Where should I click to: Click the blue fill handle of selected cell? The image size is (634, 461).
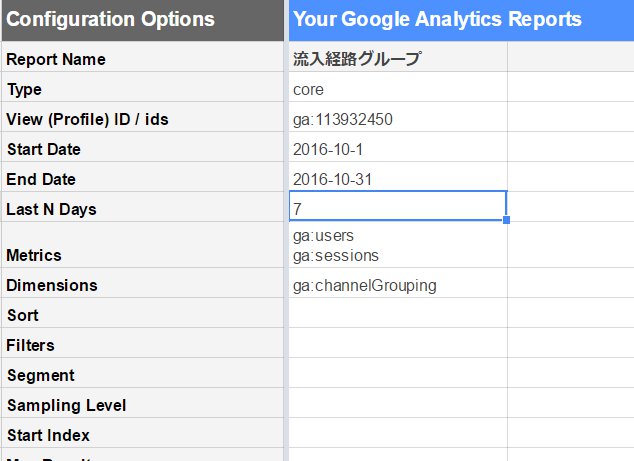click(x=506, y=220)
